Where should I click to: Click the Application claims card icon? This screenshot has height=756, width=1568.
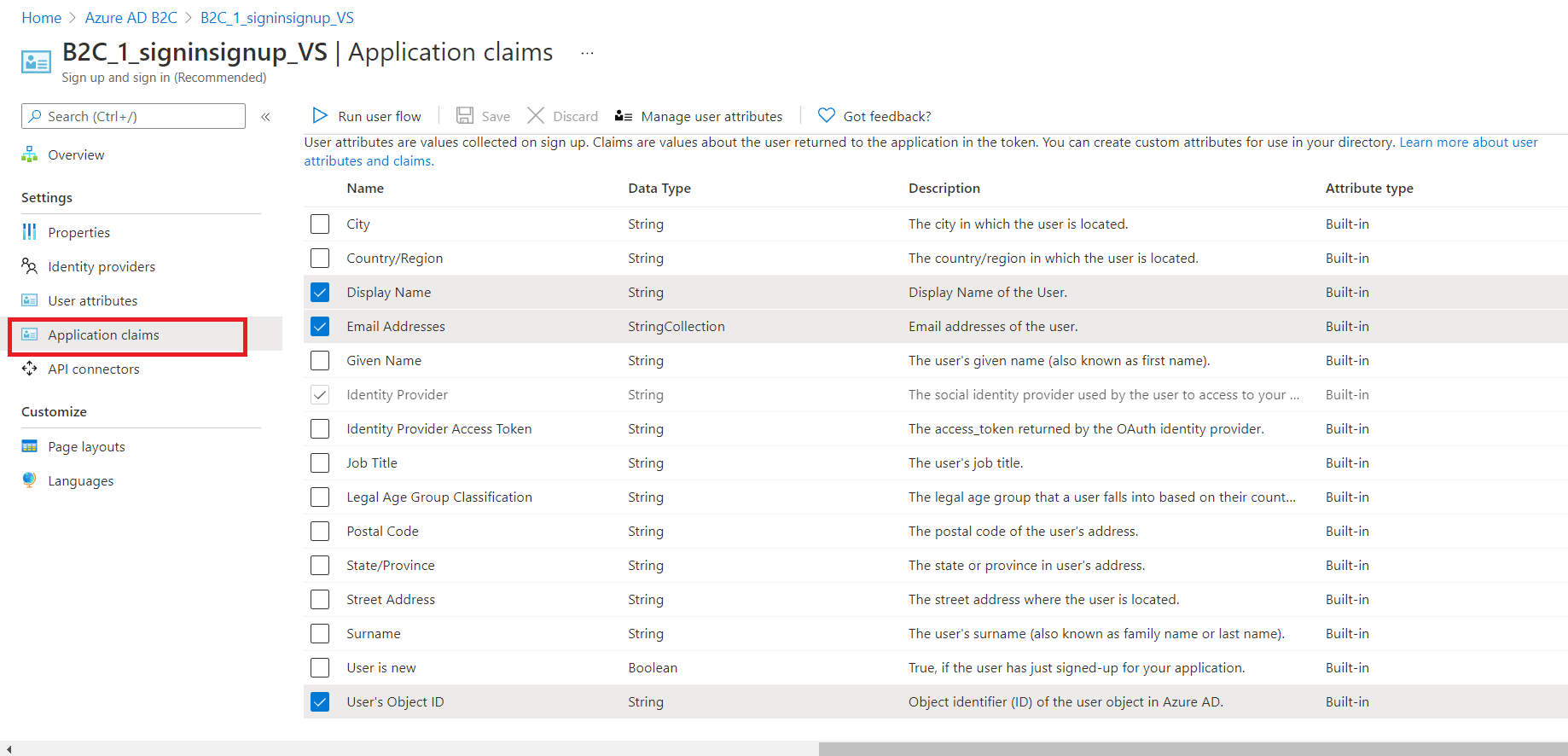pyautogui.click(x=30, y=334)
